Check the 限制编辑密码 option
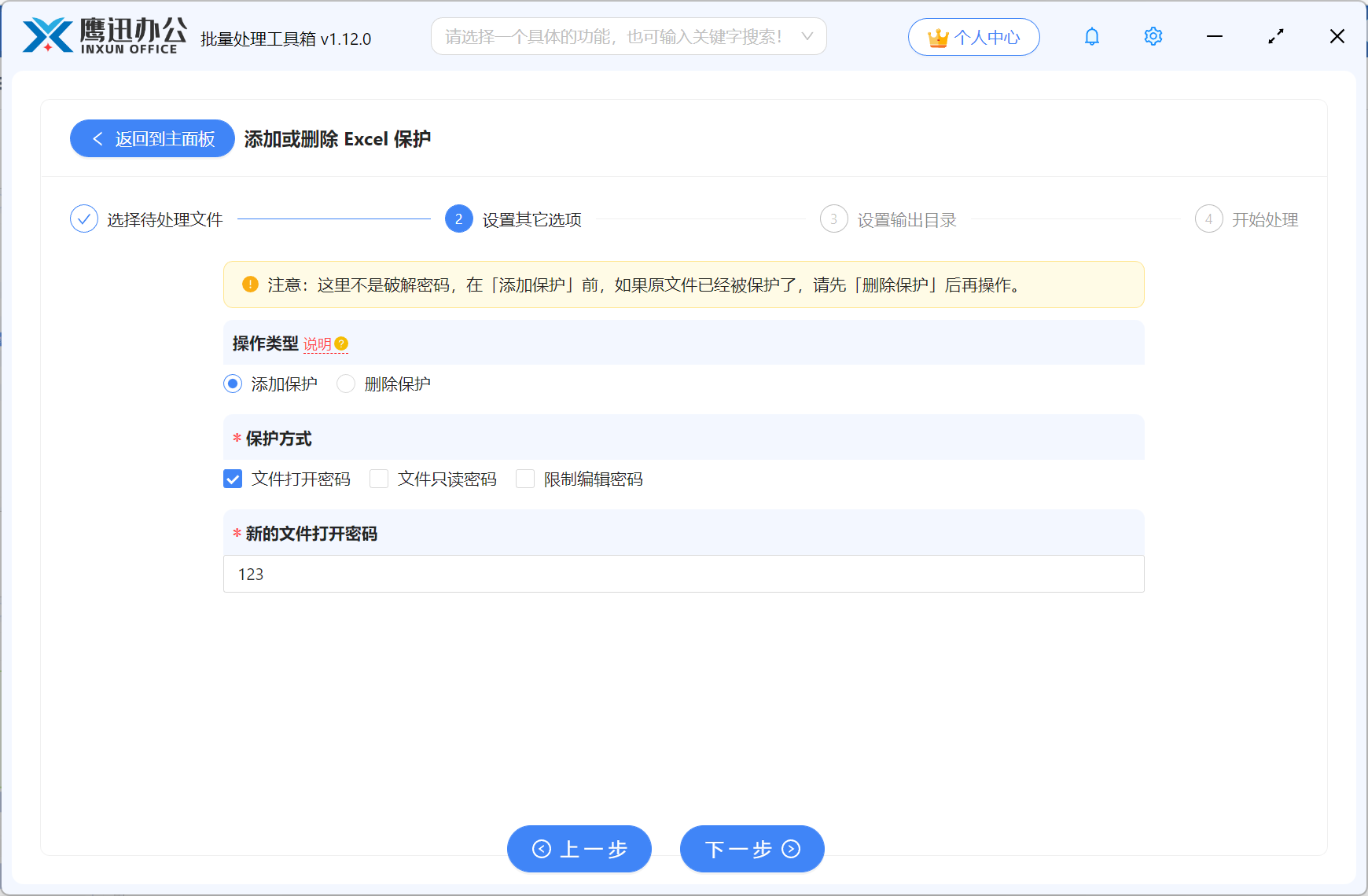 pos(525,478)
